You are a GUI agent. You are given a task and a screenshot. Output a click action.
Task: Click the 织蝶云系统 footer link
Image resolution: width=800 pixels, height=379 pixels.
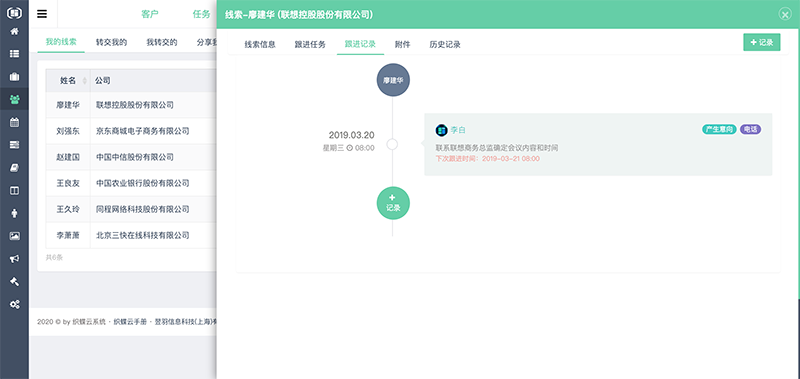tap(89, 322)
